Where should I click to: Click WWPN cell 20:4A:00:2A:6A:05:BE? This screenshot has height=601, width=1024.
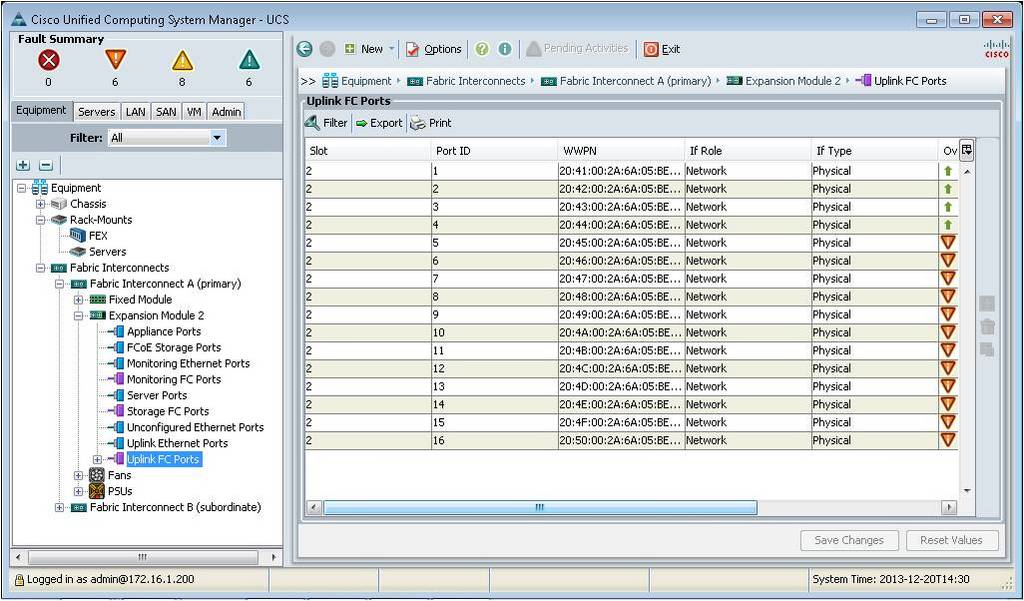point(620,333)
